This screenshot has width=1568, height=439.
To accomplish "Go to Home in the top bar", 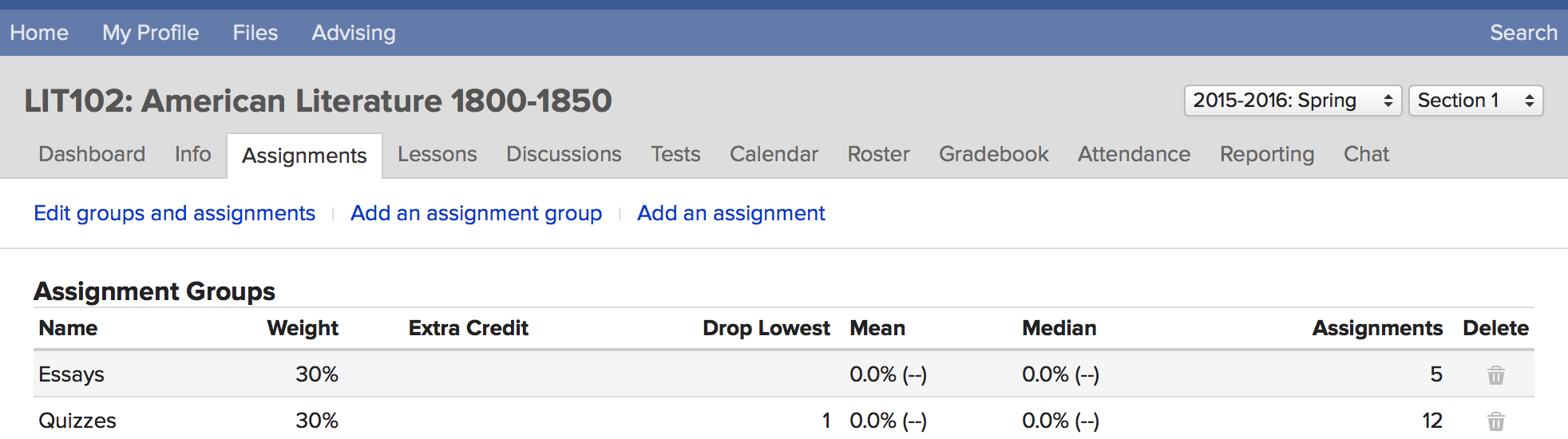I will tap(39, 33).
